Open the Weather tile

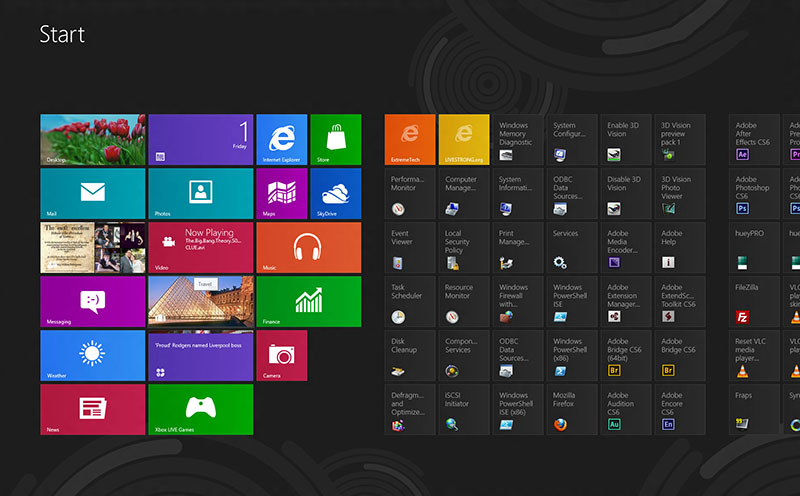[x=93, y=356]
